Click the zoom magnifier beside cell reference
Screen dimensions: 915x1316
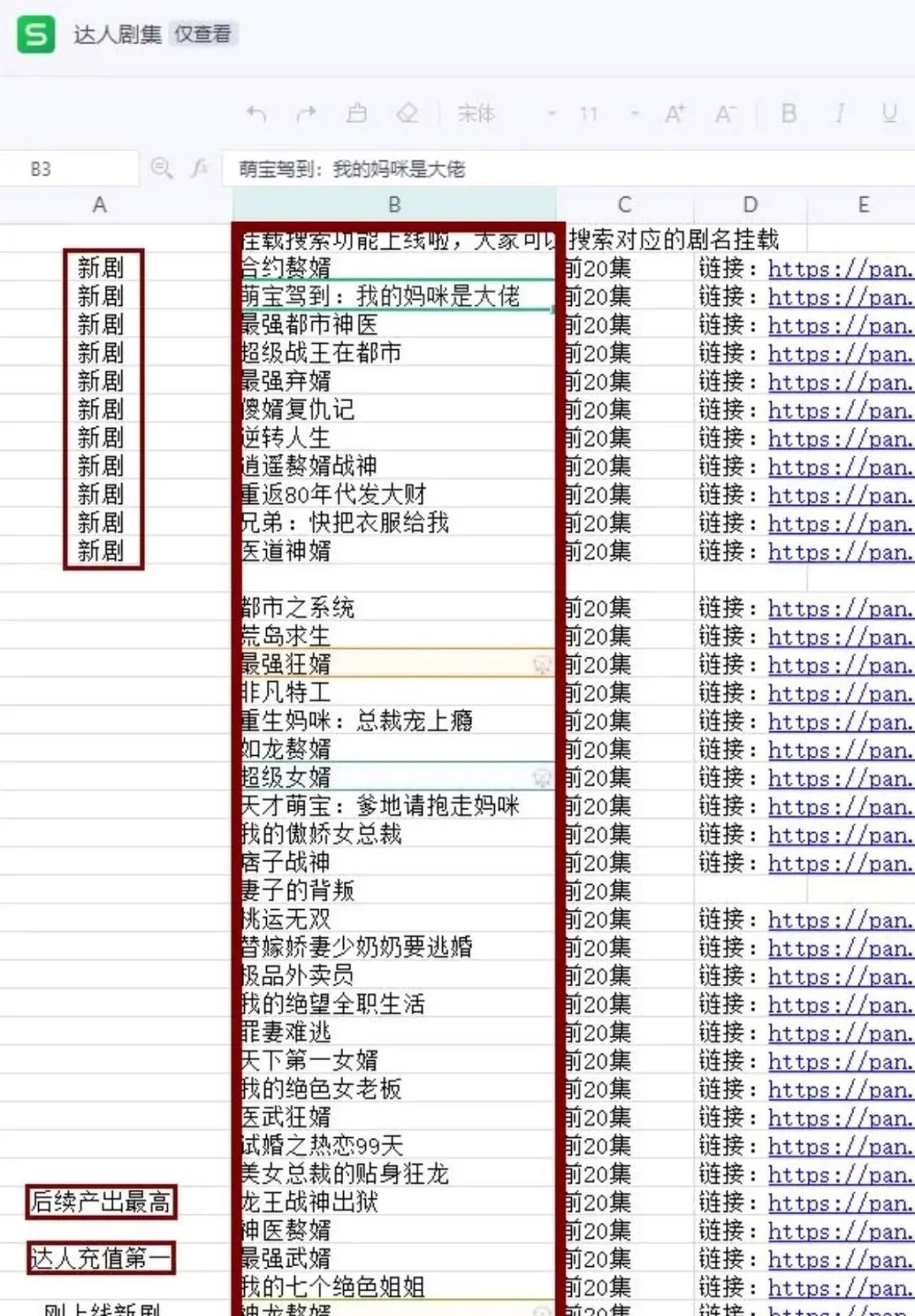(x=161, y=169)
